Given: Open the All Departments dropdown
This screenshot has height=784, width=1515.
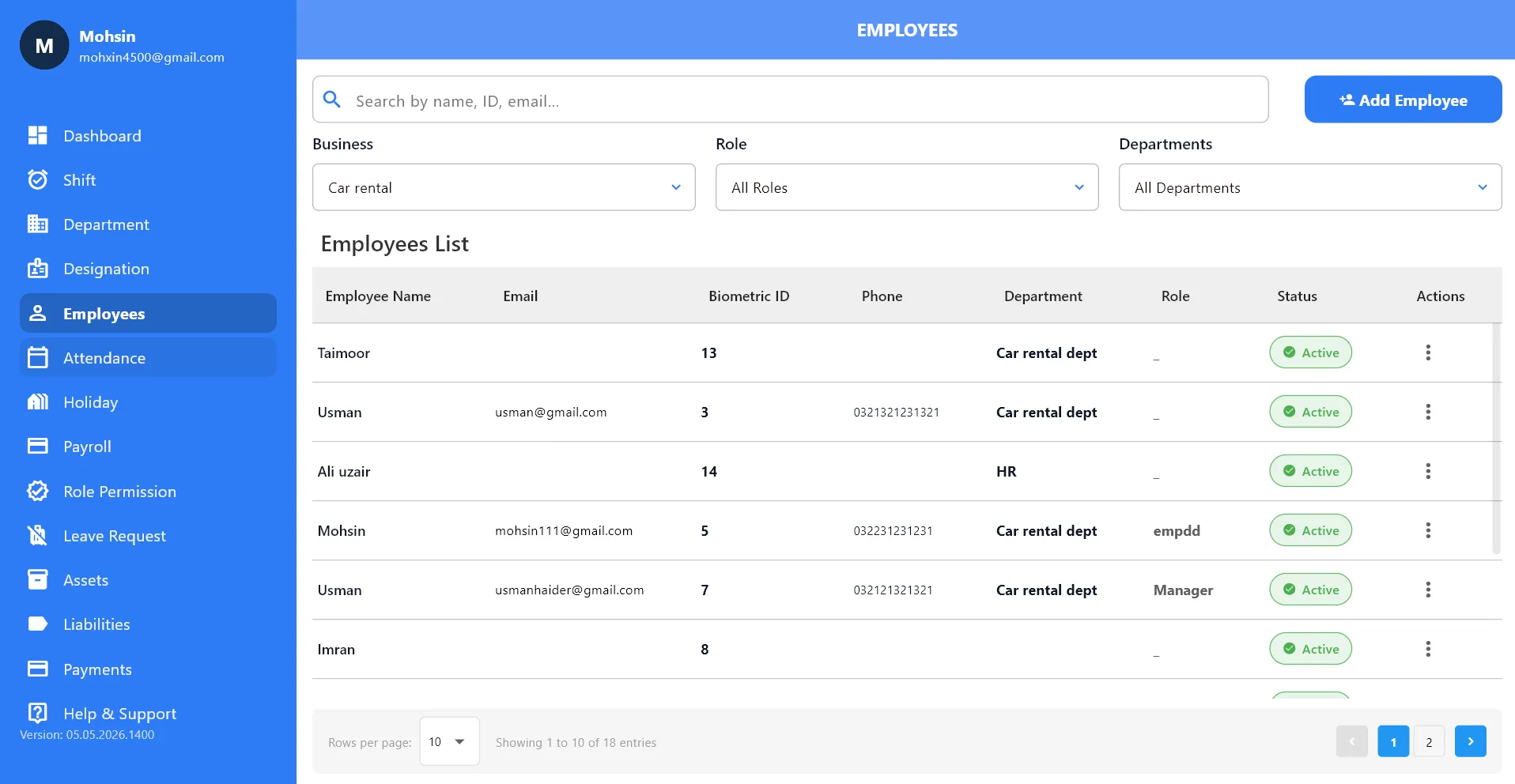Looking at the screenshot, I should pyautogui.click(x=1310, y=187).
